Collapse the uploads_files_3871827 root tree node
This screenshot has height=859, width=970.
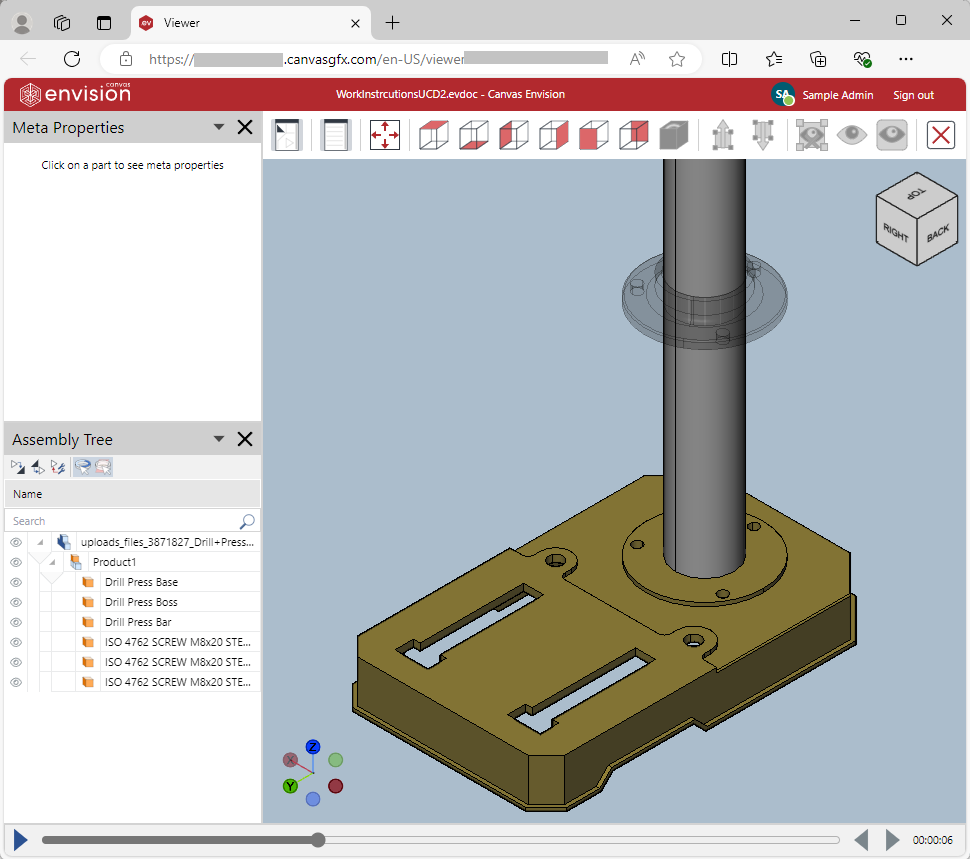tap(40, 542)
